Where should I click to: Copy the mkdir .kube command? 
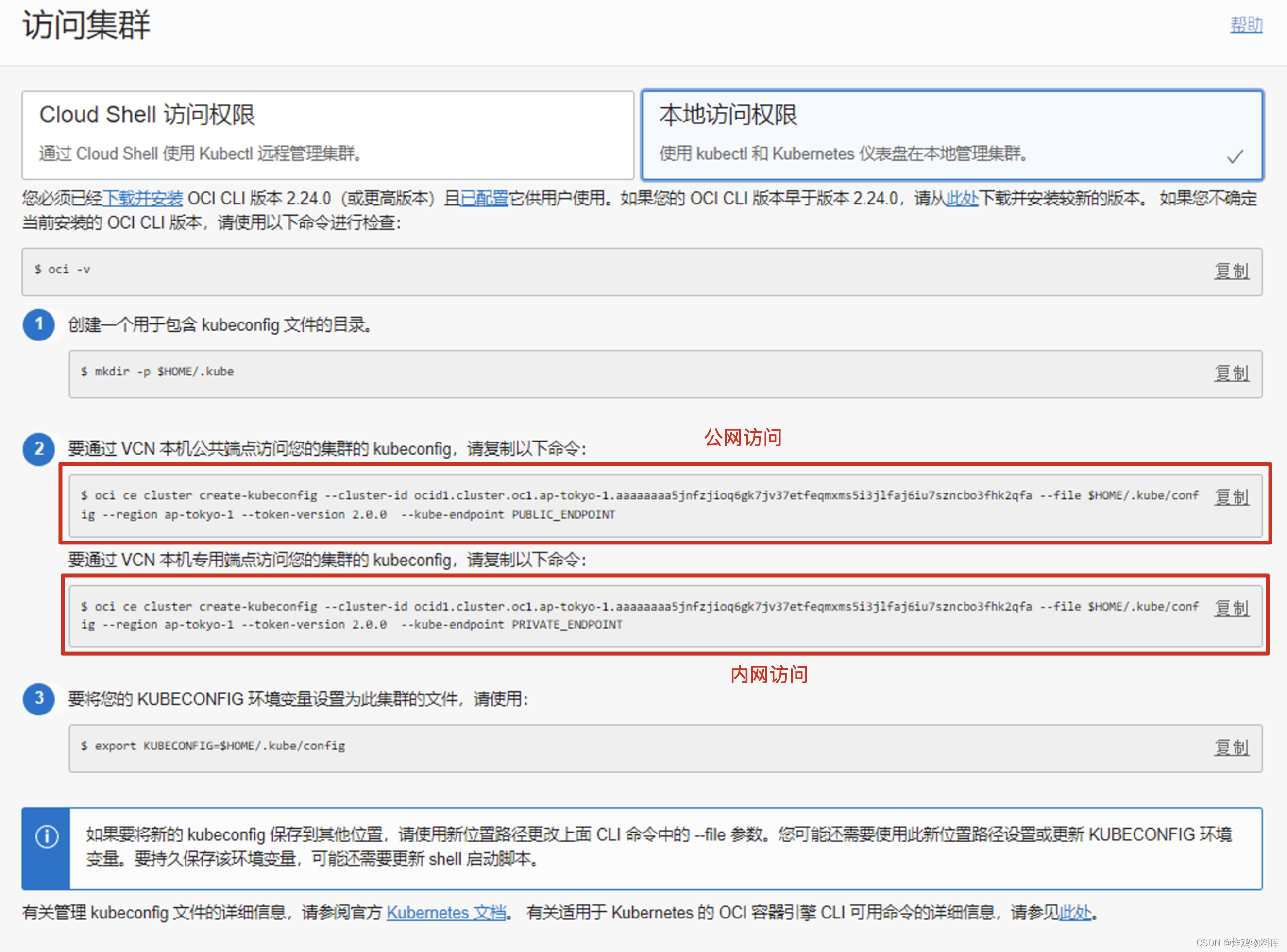pos(1231,373)
